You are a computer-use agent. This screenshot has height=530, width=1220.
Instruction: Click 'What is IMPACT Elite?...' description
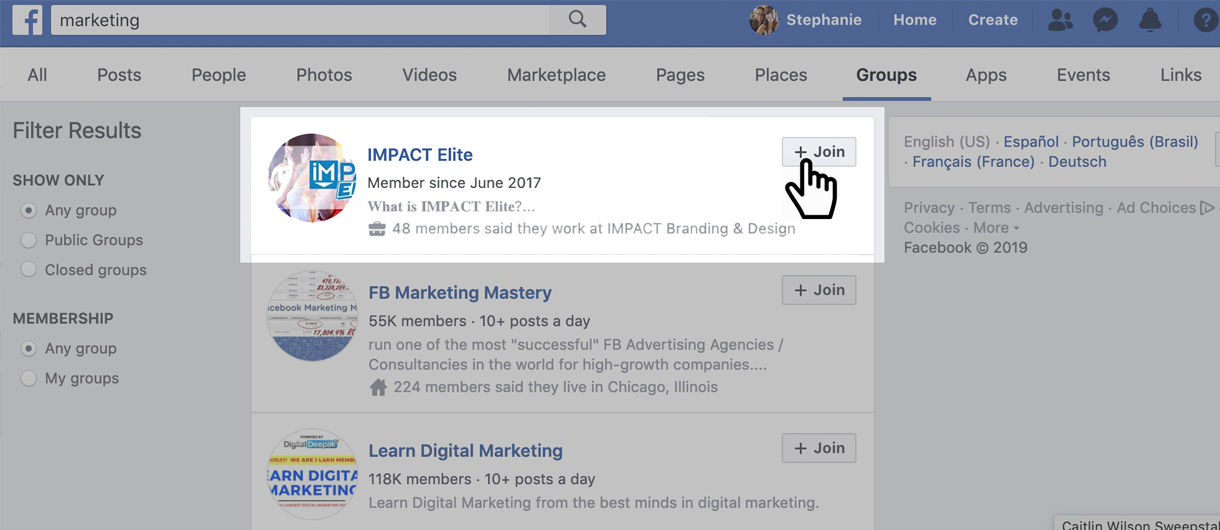point(451,206)
